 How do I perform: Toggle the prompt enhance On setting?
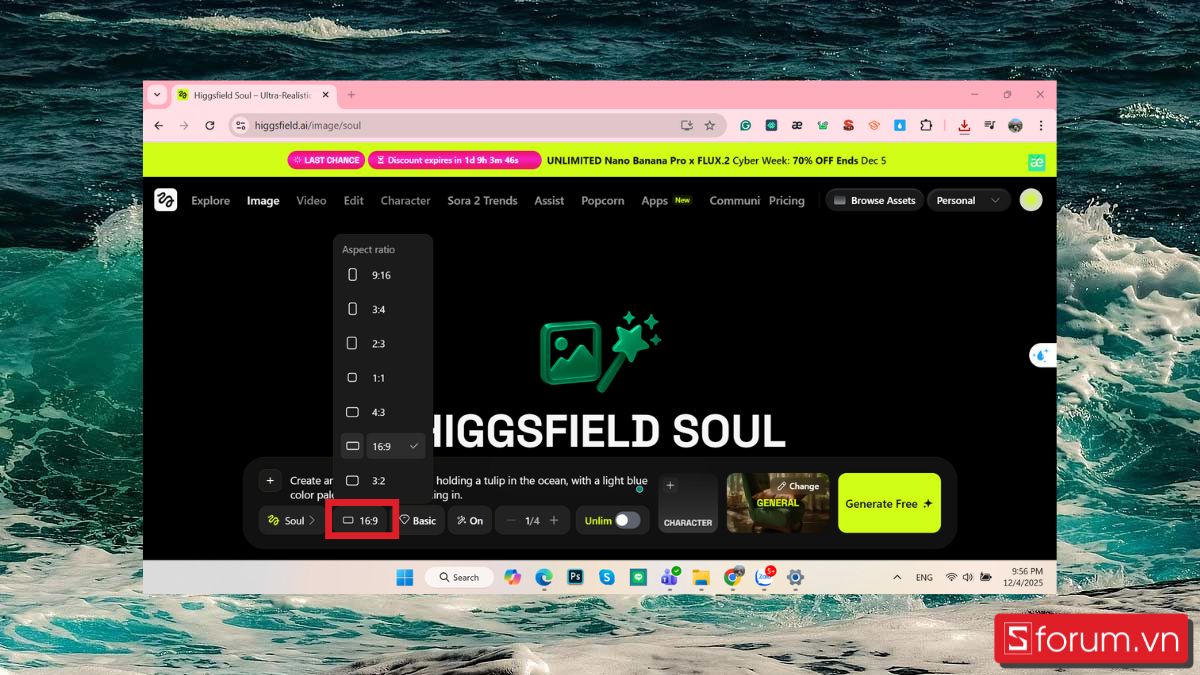click(x=469, y=520)
